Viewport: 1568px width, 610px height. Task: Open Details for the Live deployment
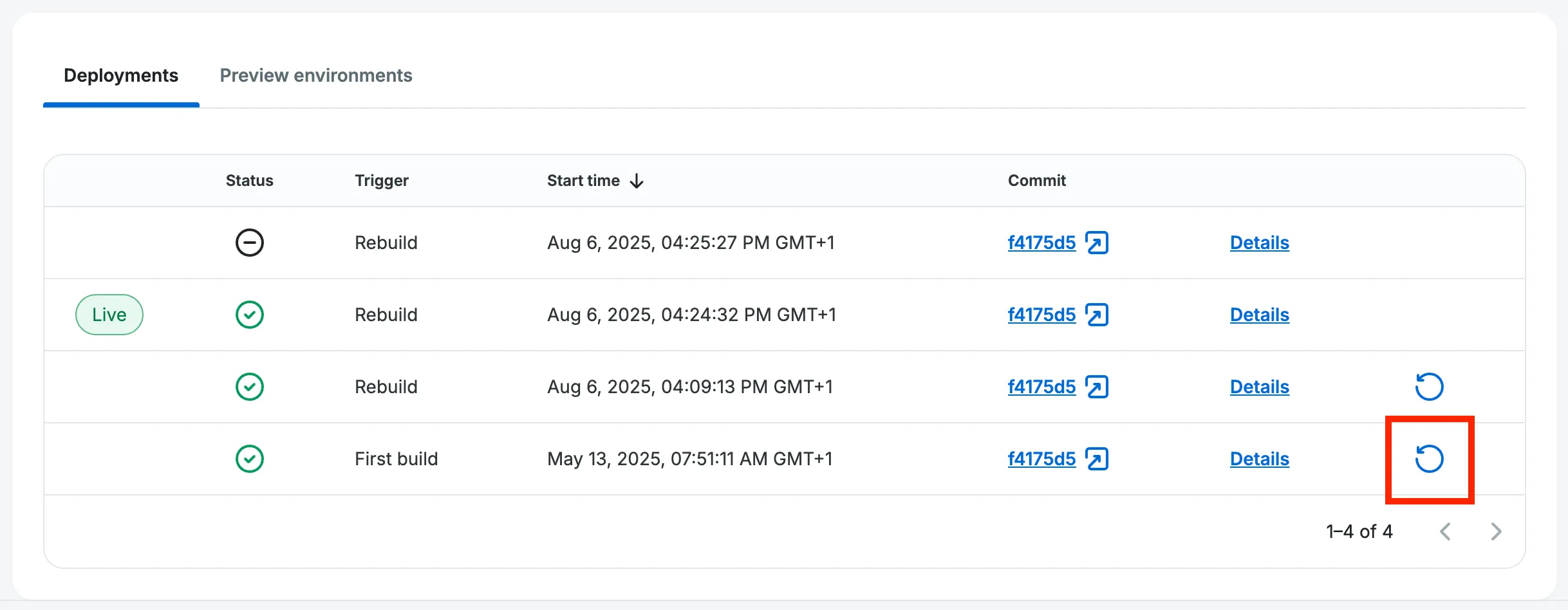click(1259, 315)
